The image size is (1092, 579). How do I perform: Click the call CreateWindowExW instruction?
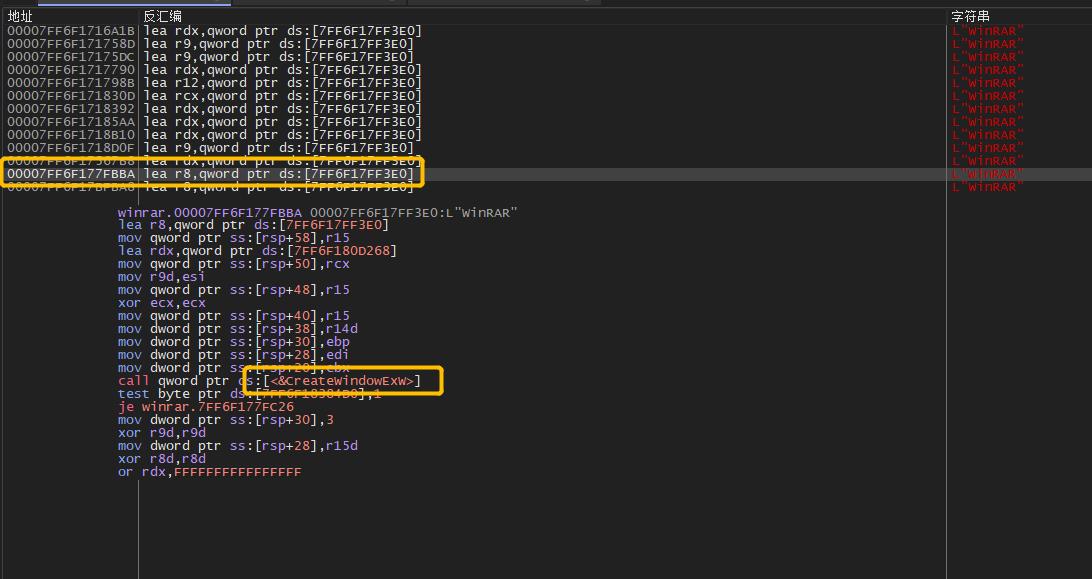270,380
